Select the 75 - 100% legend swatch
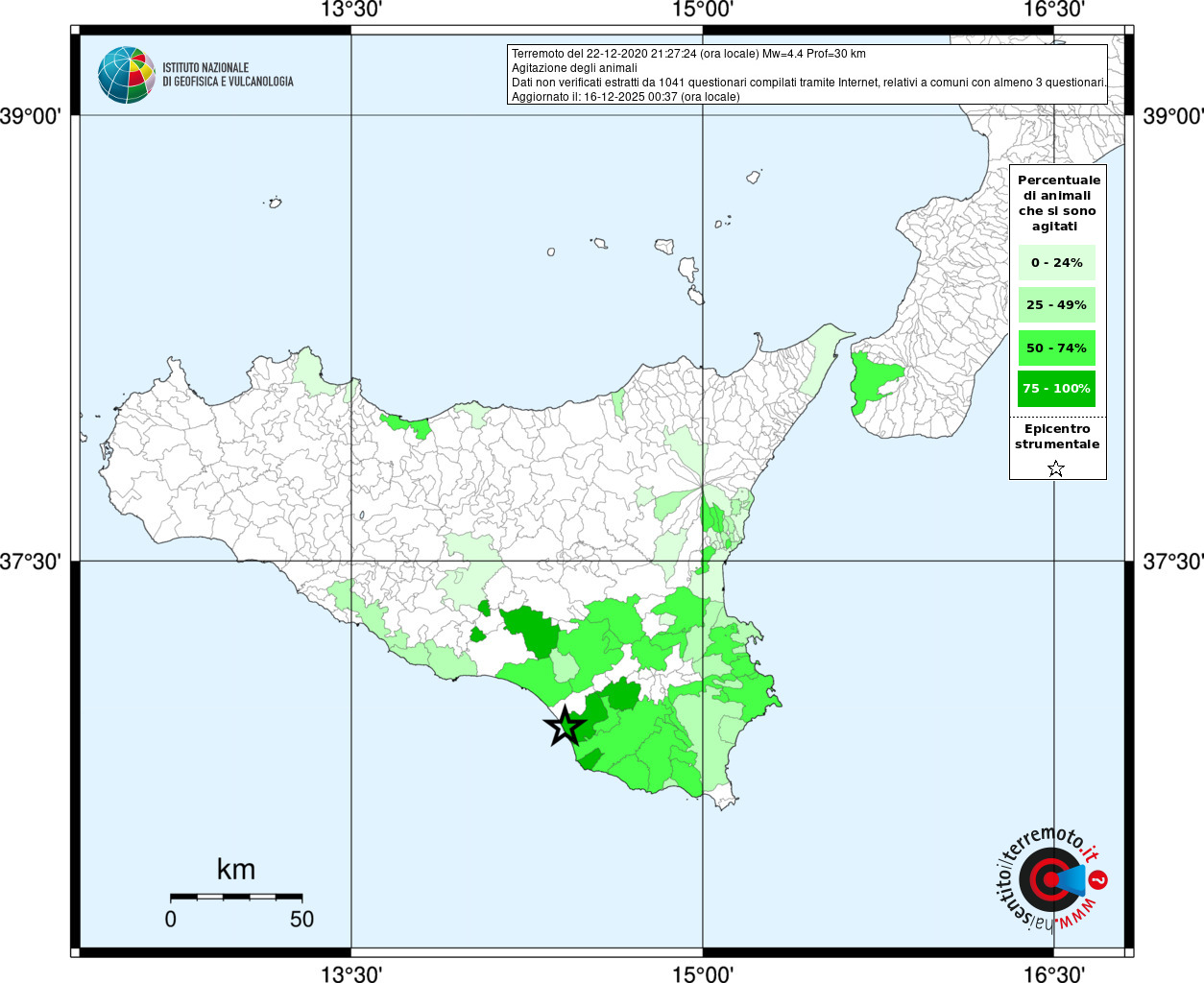The image size is (1204, 983). pyautogui.click(x=1056, y=388)
